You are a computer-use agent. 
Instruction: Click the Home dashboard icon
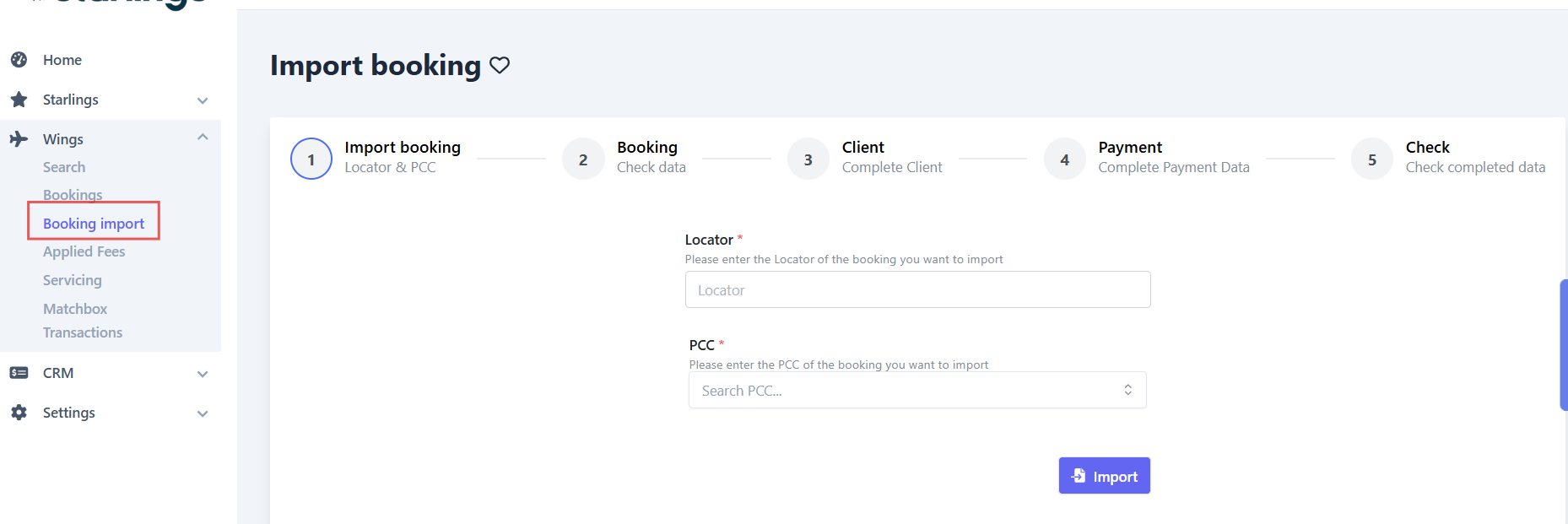tap(19, 60)
